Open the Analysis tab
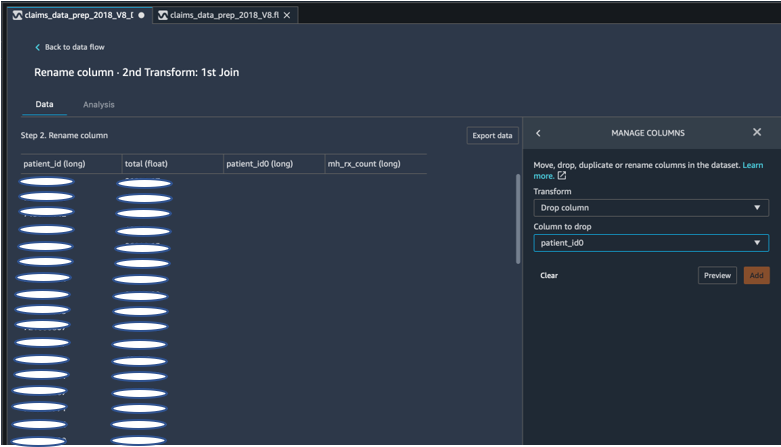 point(98,104)
